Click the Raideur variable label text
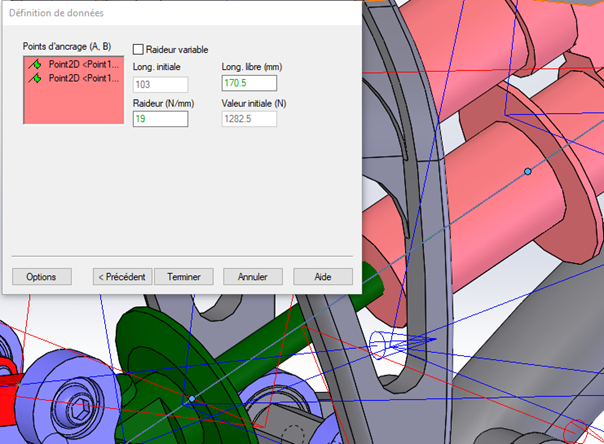604x444 pixels. click(x=177, y=50)
